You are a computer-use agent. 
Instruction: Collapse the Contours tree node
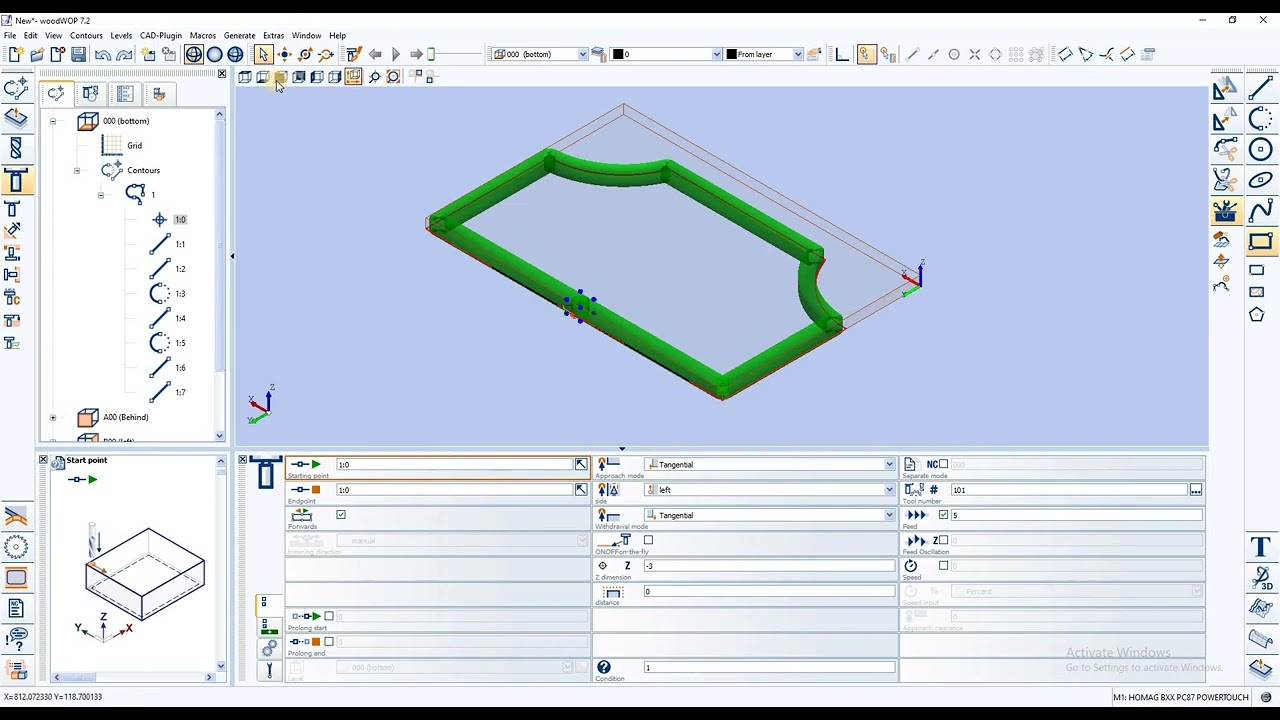77,170
